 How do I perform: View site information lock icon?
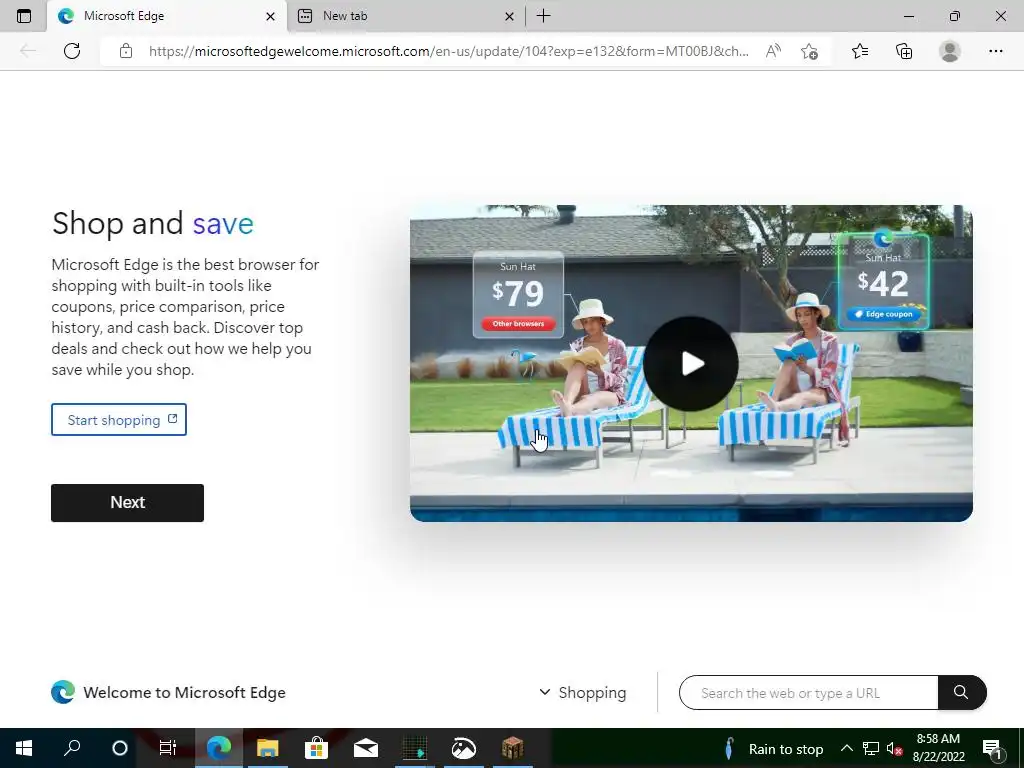(x=126, y=51)
